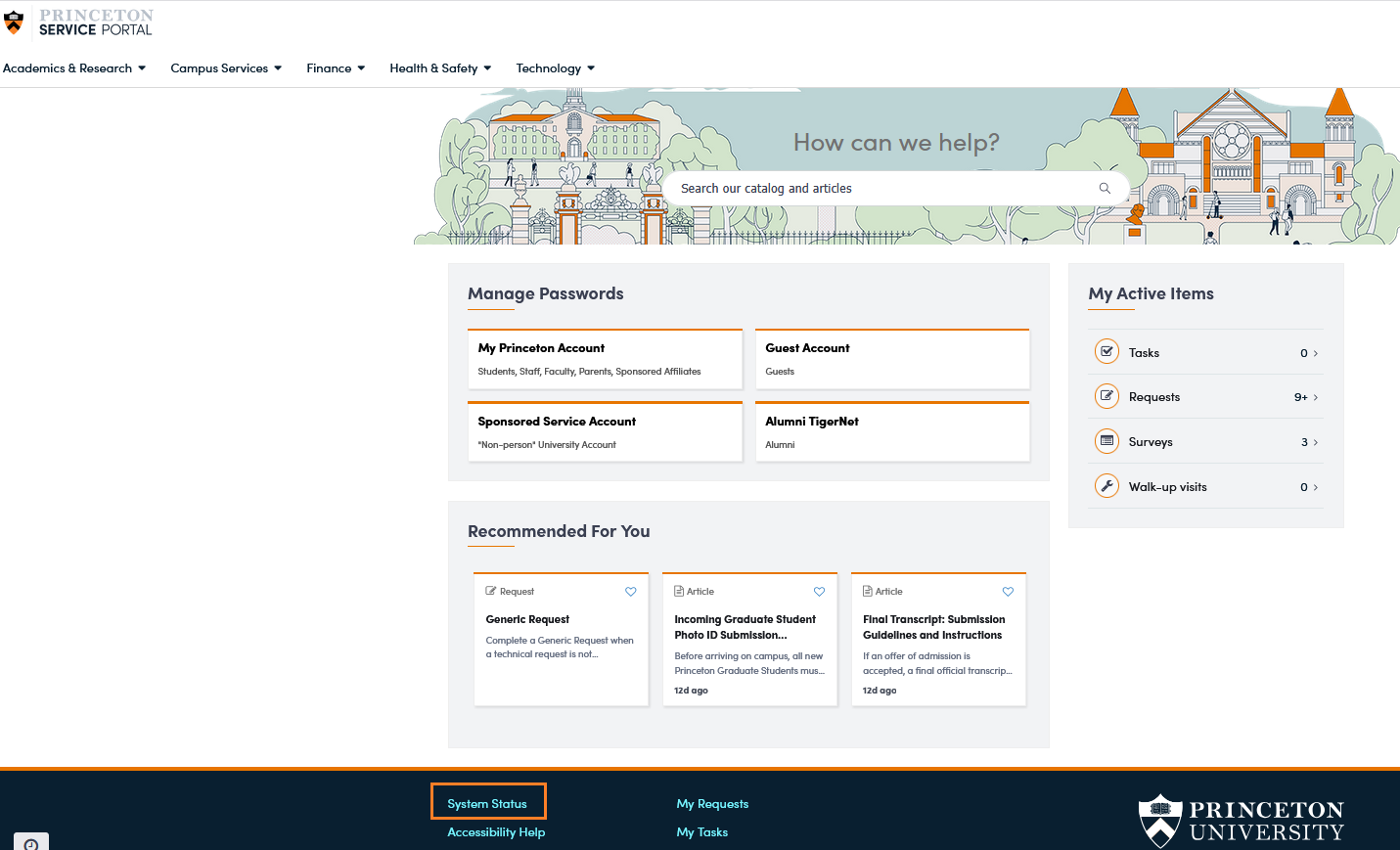
Task: Open the Finance menu
Action: [336, 67]
